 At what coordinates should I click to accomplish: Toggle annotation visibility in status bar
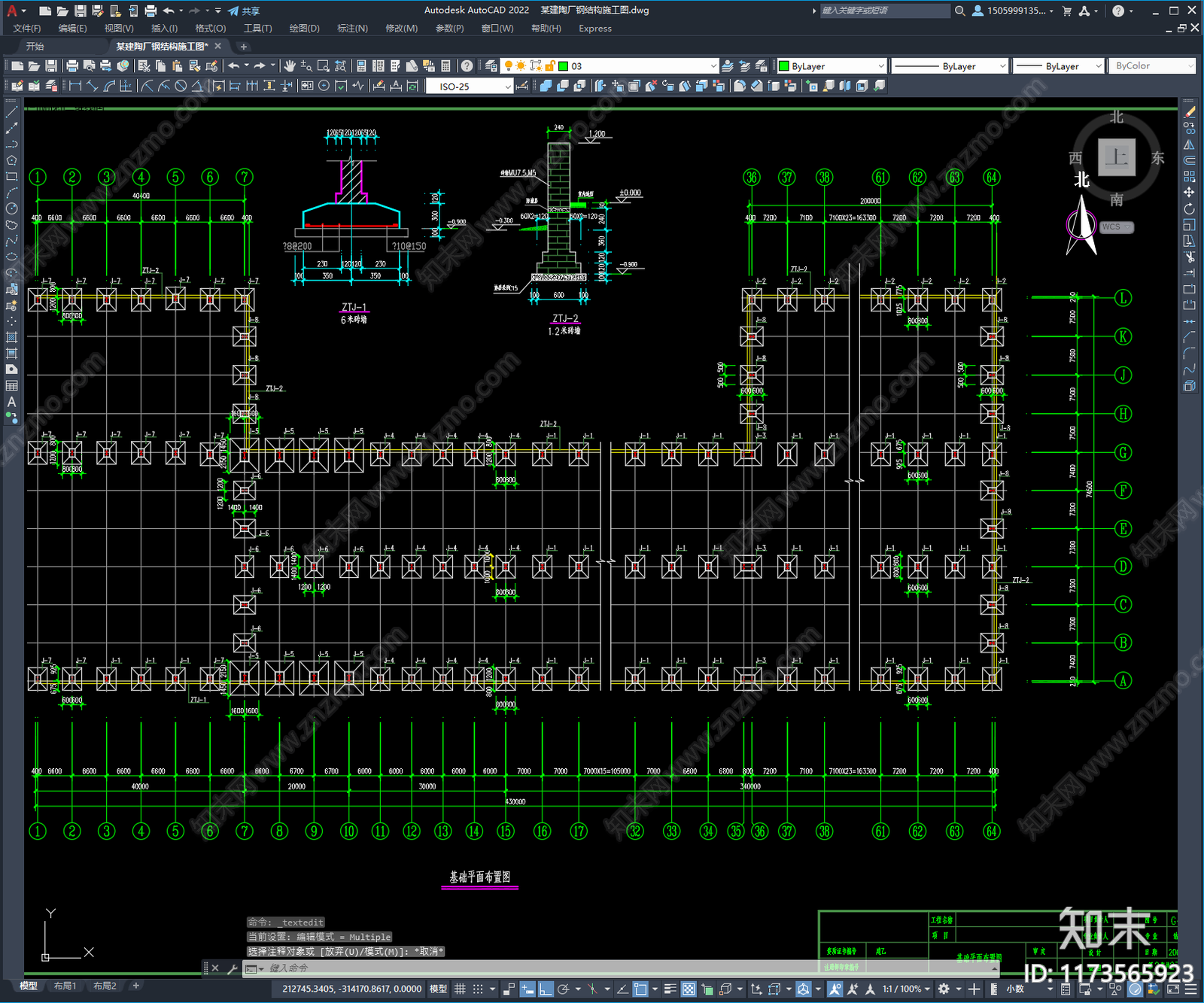tap(835, 989)
